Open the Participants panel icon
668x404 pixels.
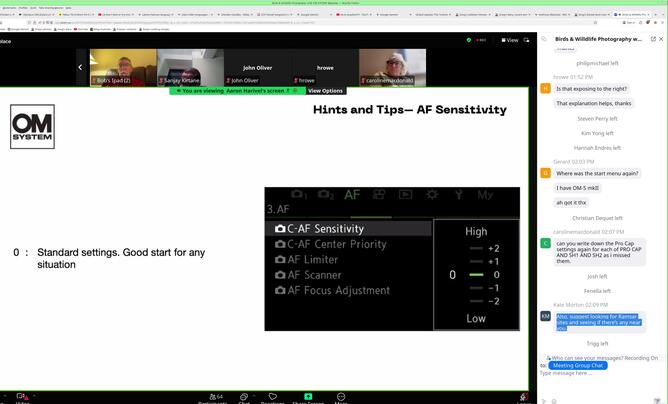tap(213, 397)
